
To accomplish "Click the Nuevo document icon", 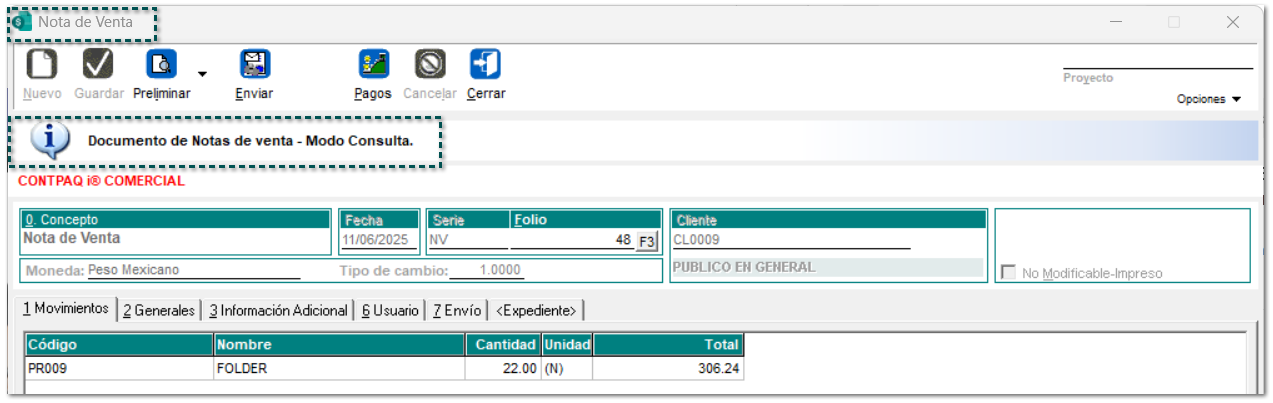I will (42, 64).
